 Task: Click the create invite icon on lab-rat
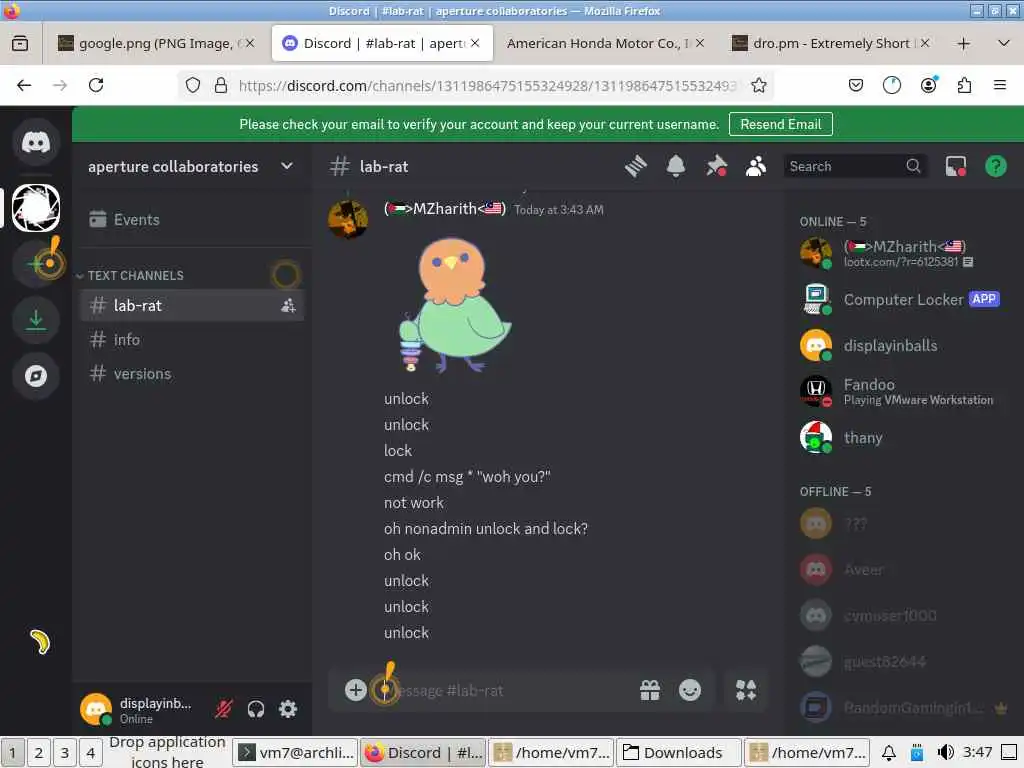pyautogui.click(x=288, y=305)
